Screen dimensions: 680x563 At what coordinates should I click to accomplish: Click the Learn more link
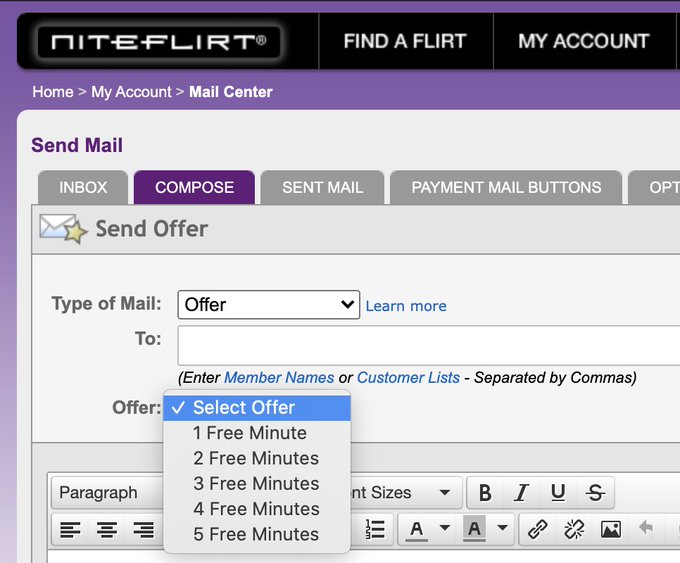[x=406, y=306]
